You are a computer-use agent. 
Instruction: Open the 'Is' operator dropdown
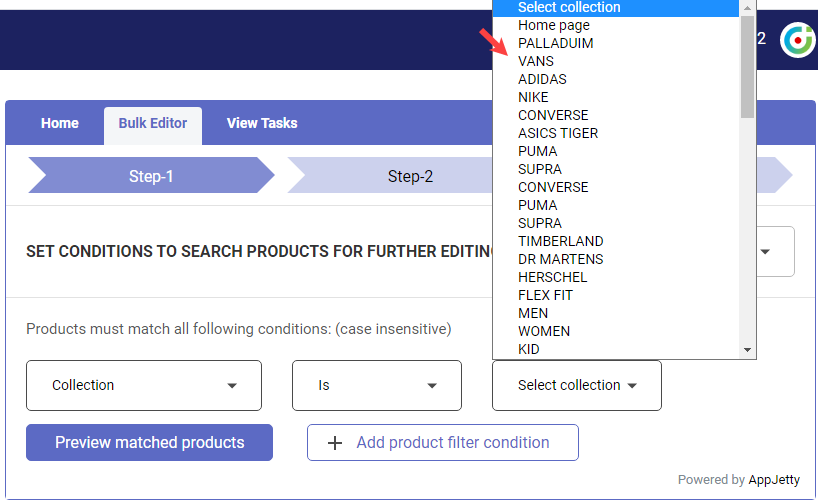[377, 385]
